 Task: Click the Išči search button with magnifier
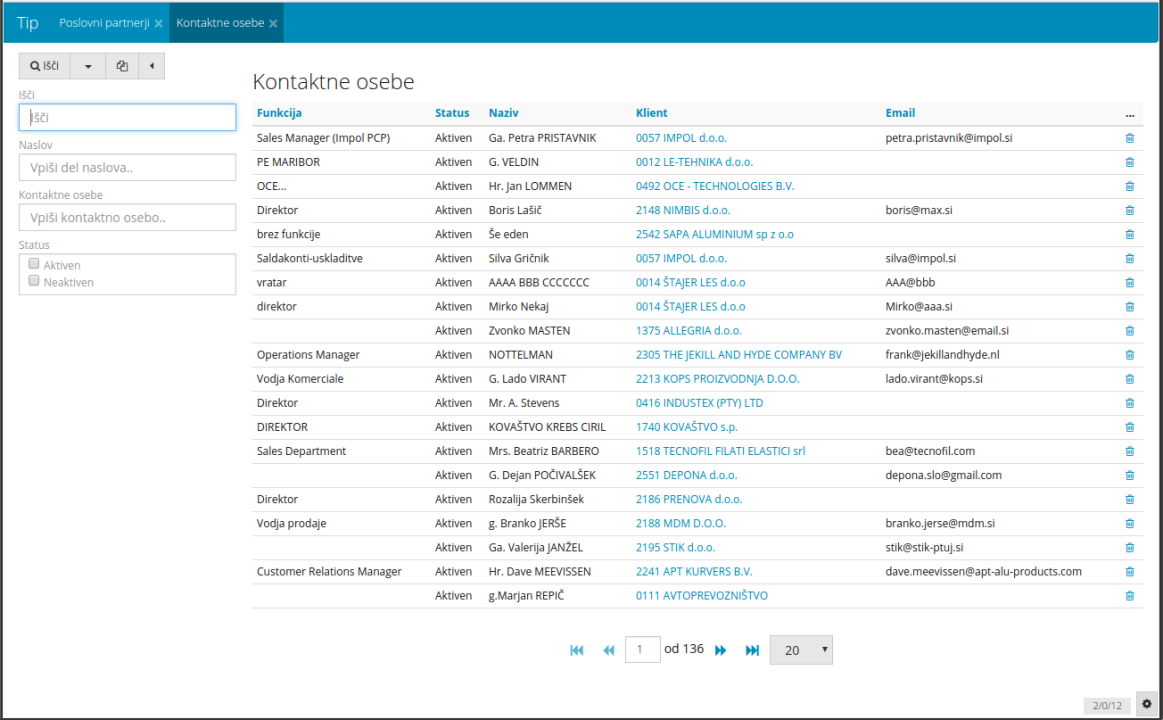tap(45, 66)
